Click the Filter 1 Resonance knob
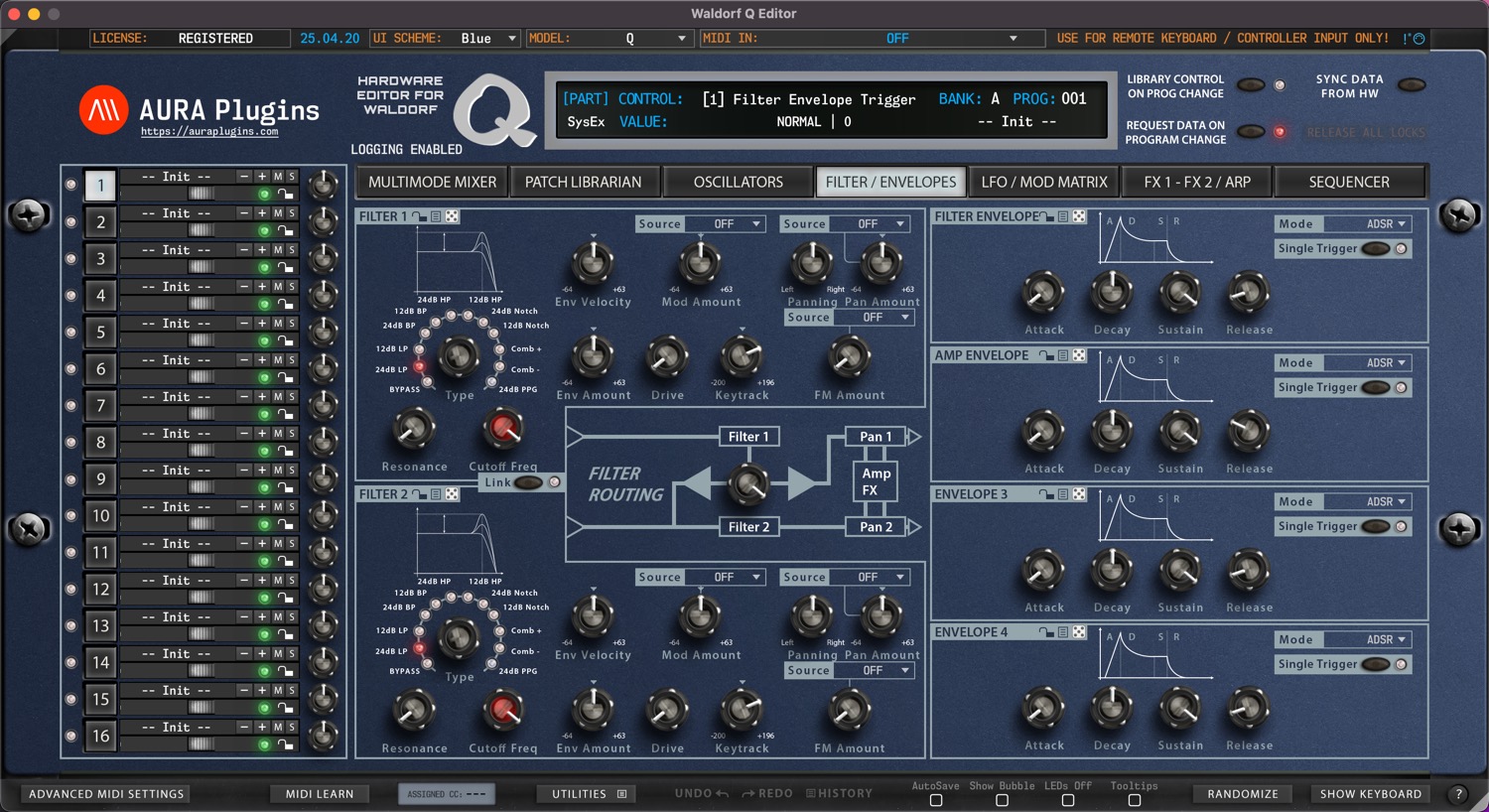1489x812 pixels. click(414, 428)
